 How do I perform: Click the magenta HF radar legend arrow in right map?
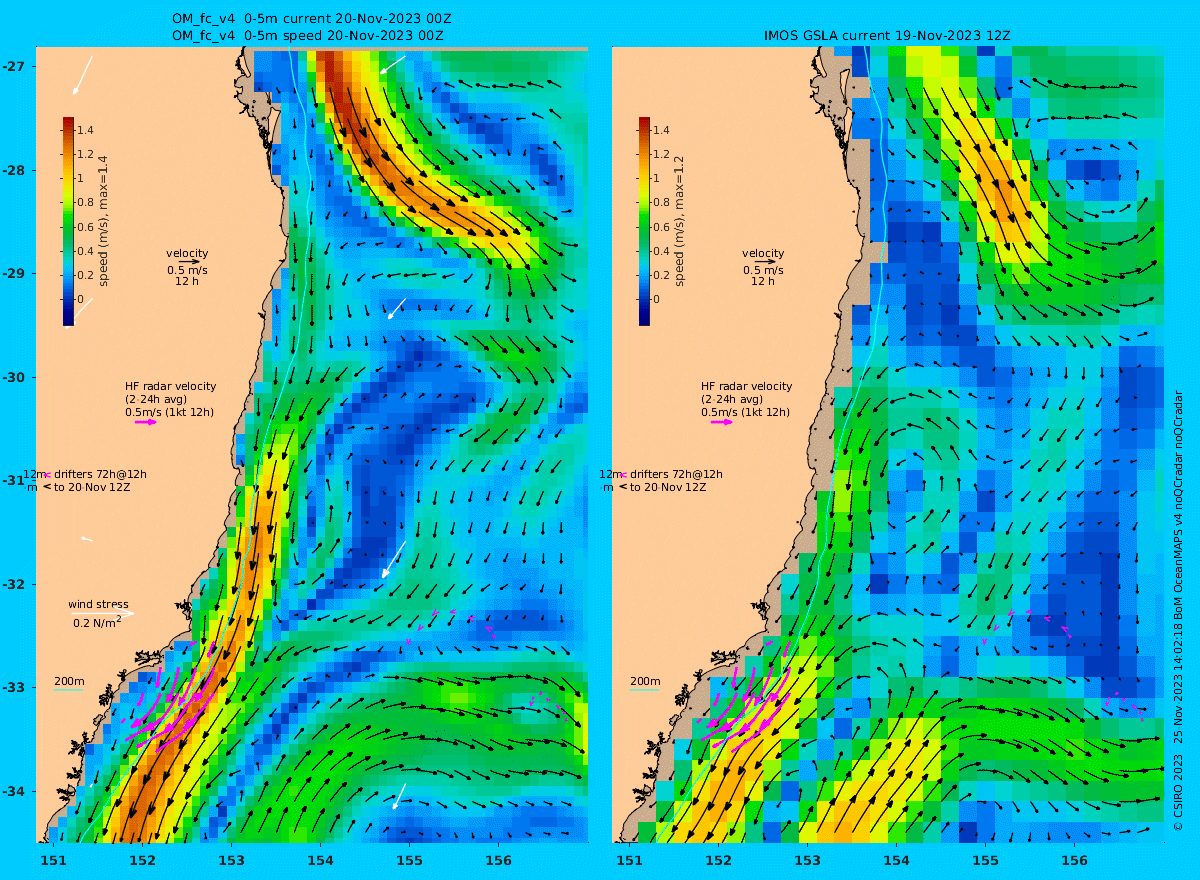(722, 422)
